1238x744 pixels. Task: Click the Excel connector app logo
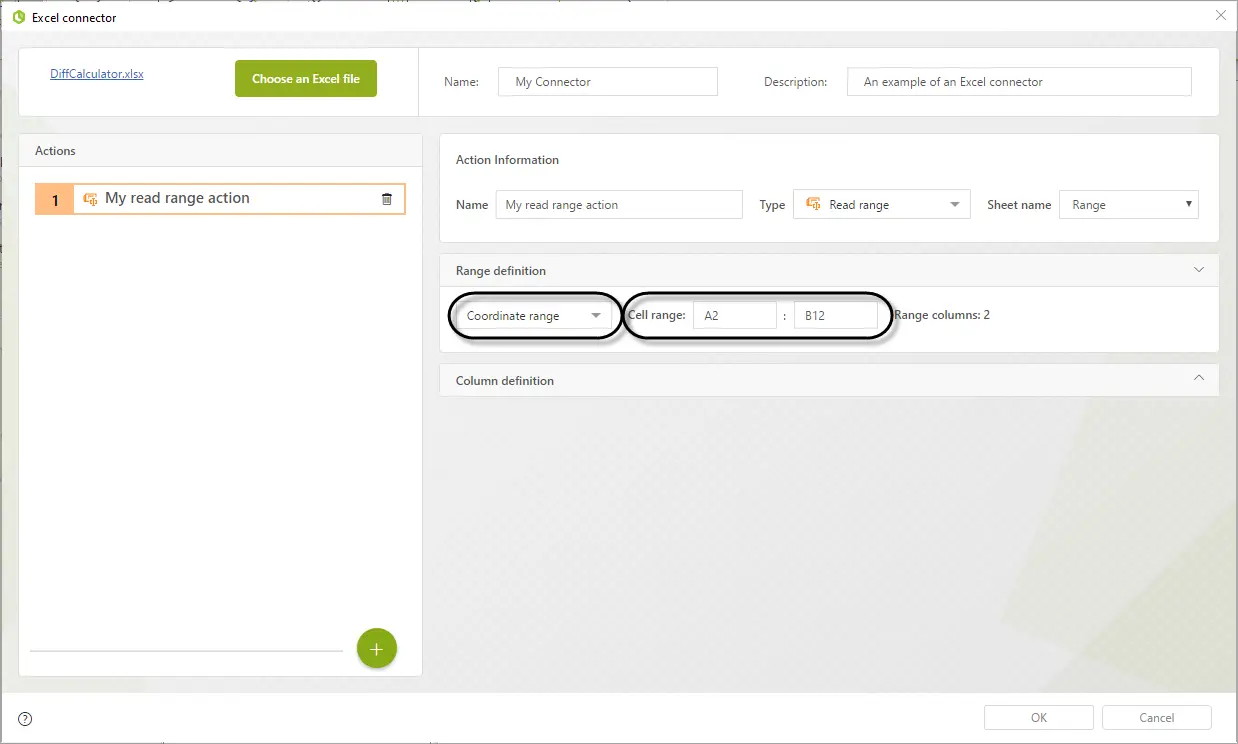coord(18,17)
